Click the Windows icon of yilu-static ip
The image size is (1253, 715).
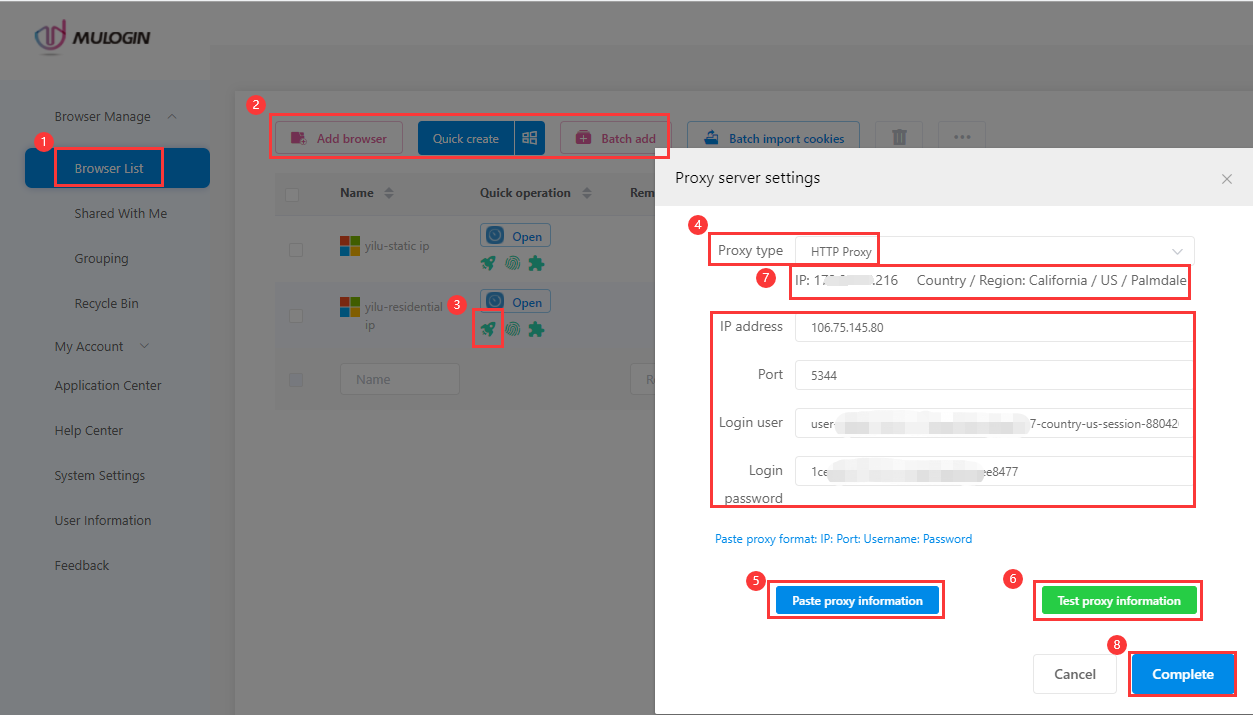[x=350, y=246]
